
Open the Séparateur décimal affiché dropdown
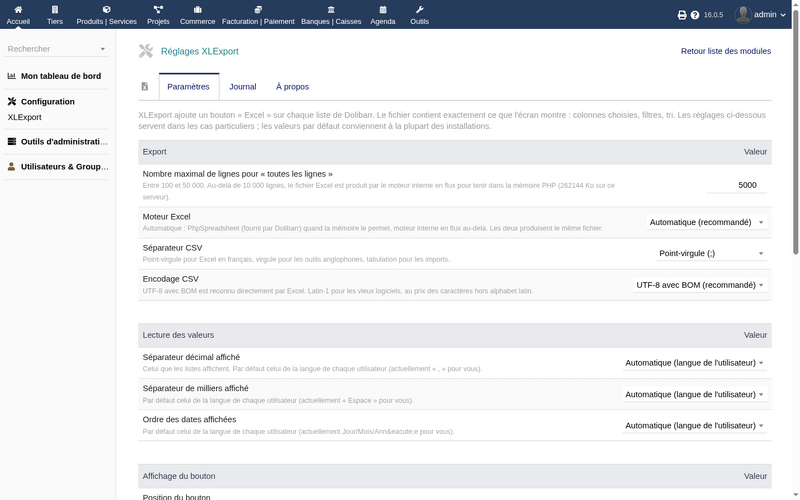pyautogui.click(x=694, y=363)
